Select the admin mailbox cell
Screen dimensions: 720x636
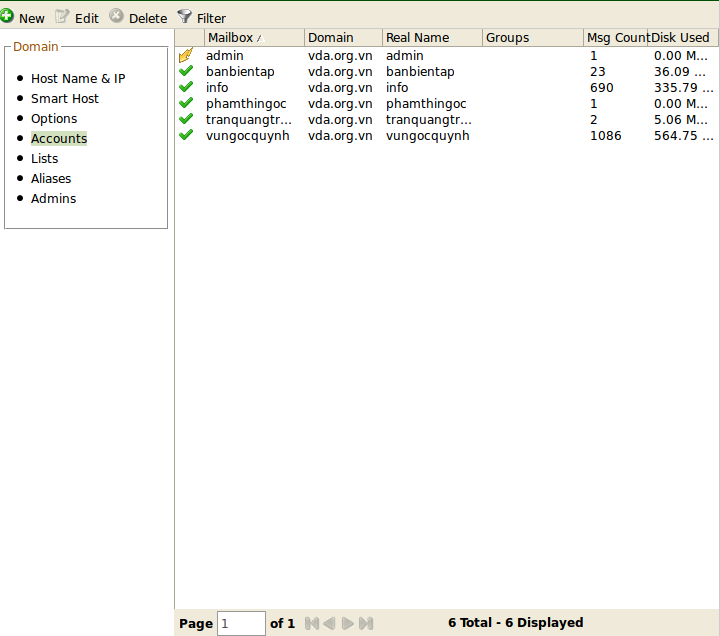(225, 56)
